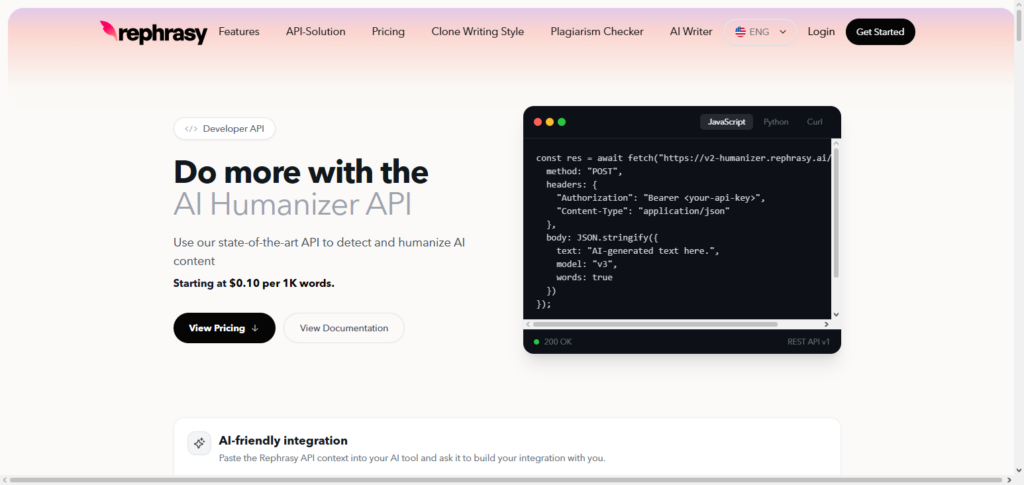Open the API-Solution nav link
The image size is (1024, 485).
(x=315, y=31)
